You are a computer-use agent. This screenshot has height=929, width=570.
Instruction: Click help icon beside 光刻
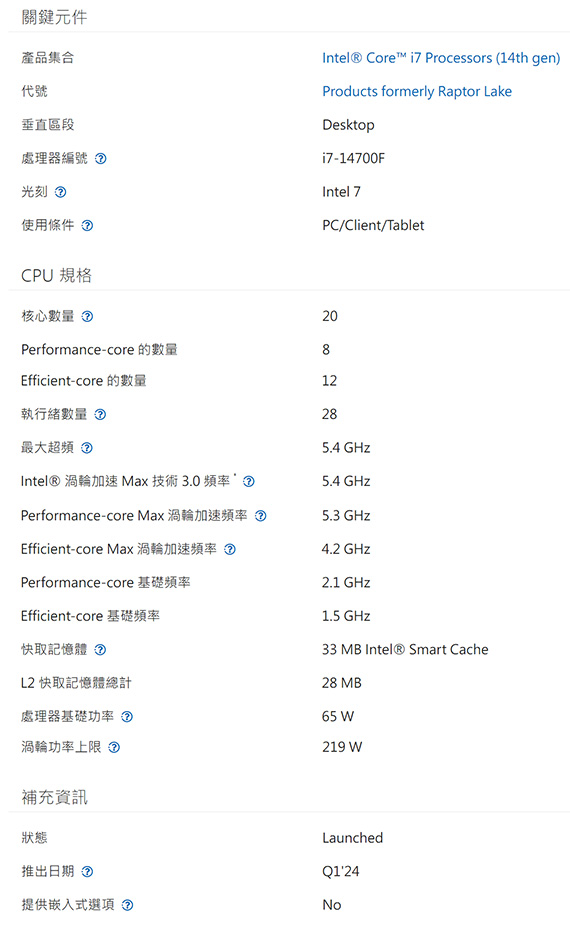pyautogui.click(x=60, y=192)
